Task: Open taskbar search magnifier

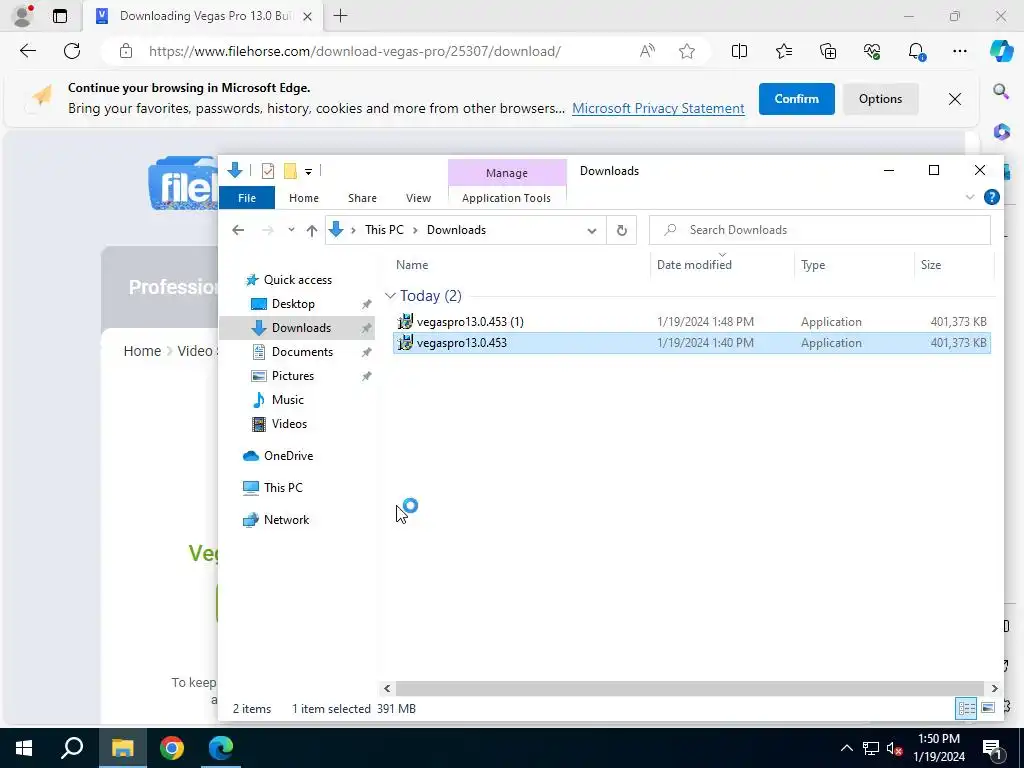Action: (x=72, y=748)
